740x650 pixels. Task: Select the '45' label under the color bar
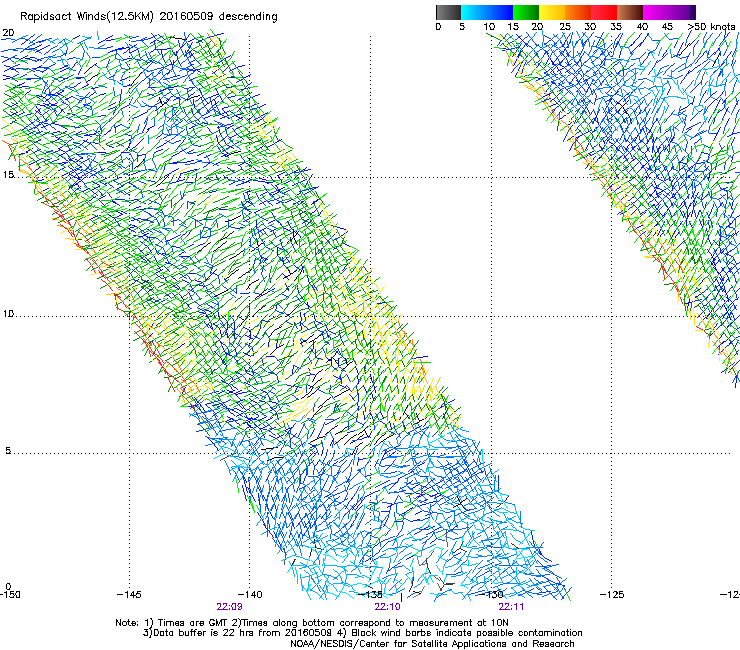(x=667, y=27)
